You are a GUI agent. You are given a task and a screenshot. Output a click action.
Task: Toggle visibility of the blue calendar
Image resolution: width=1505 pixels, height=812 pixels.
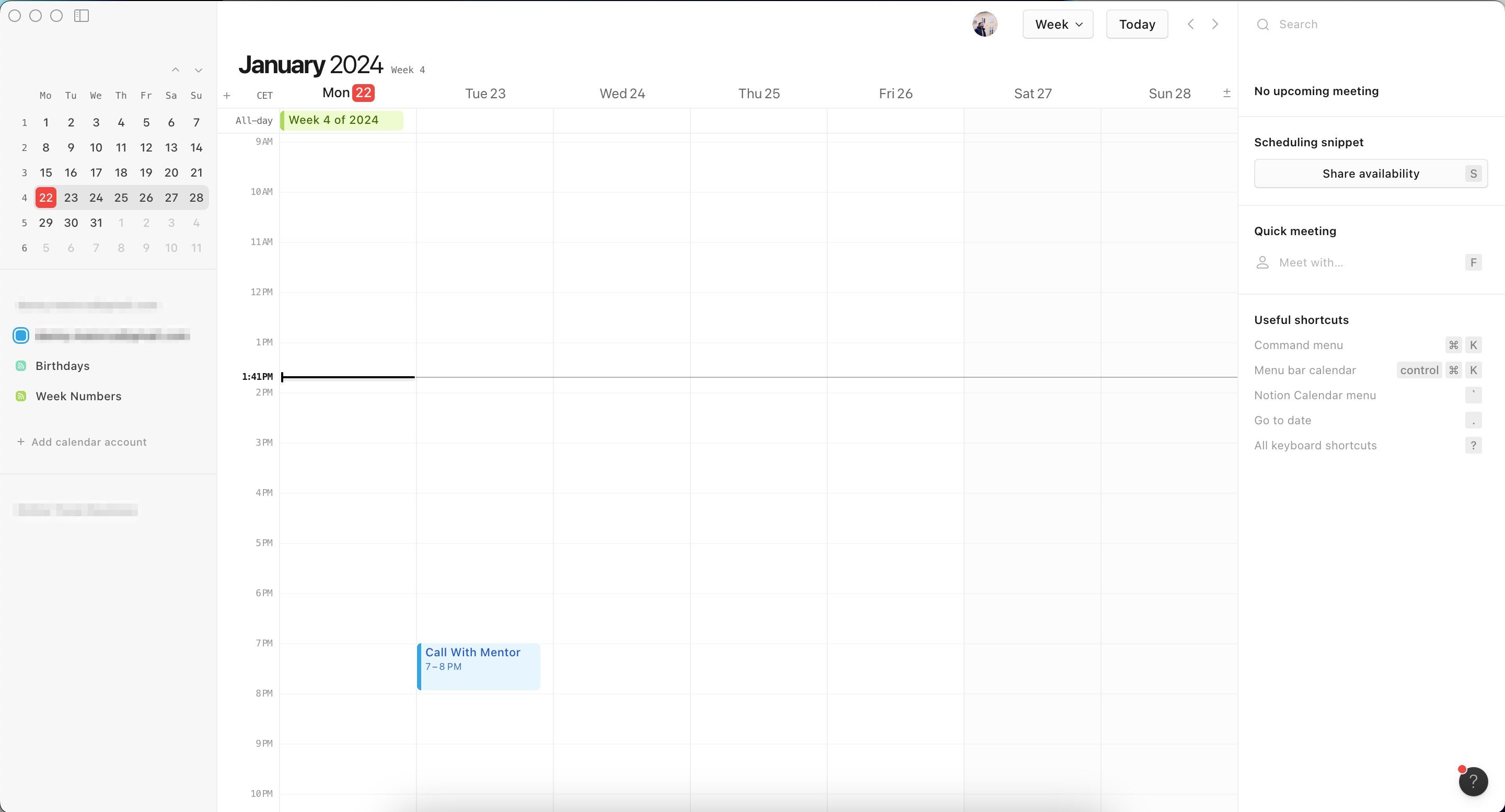20,335
